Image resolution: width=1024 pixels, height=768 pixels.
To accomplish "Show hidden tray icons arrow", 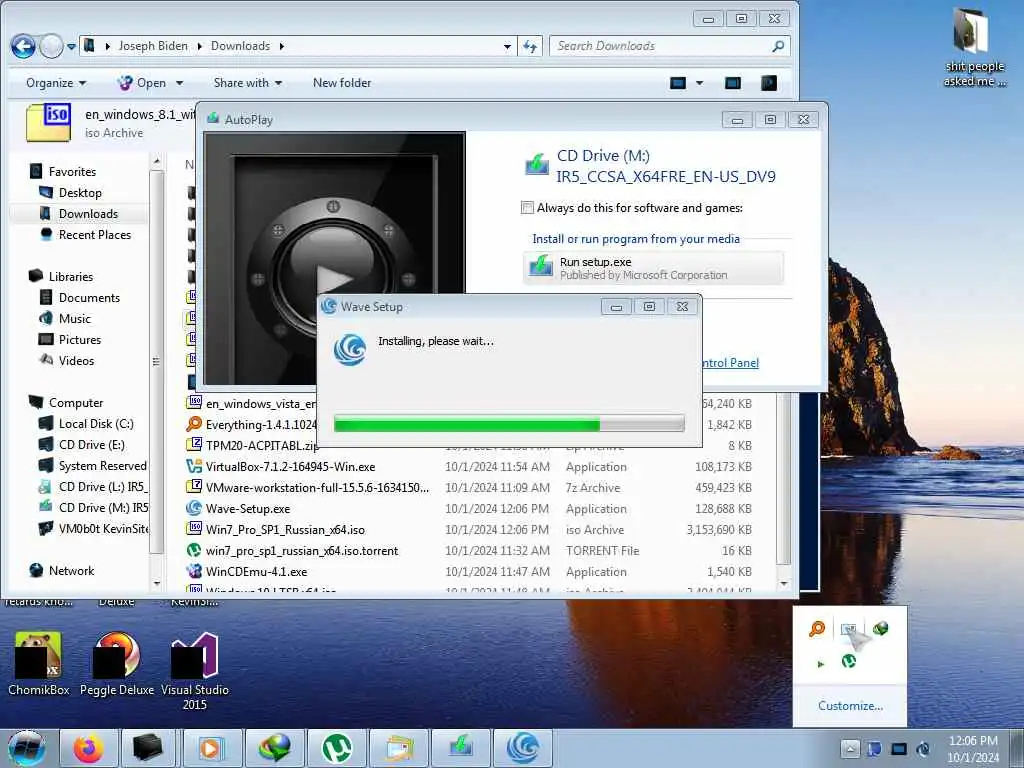I will pos(850,748).
